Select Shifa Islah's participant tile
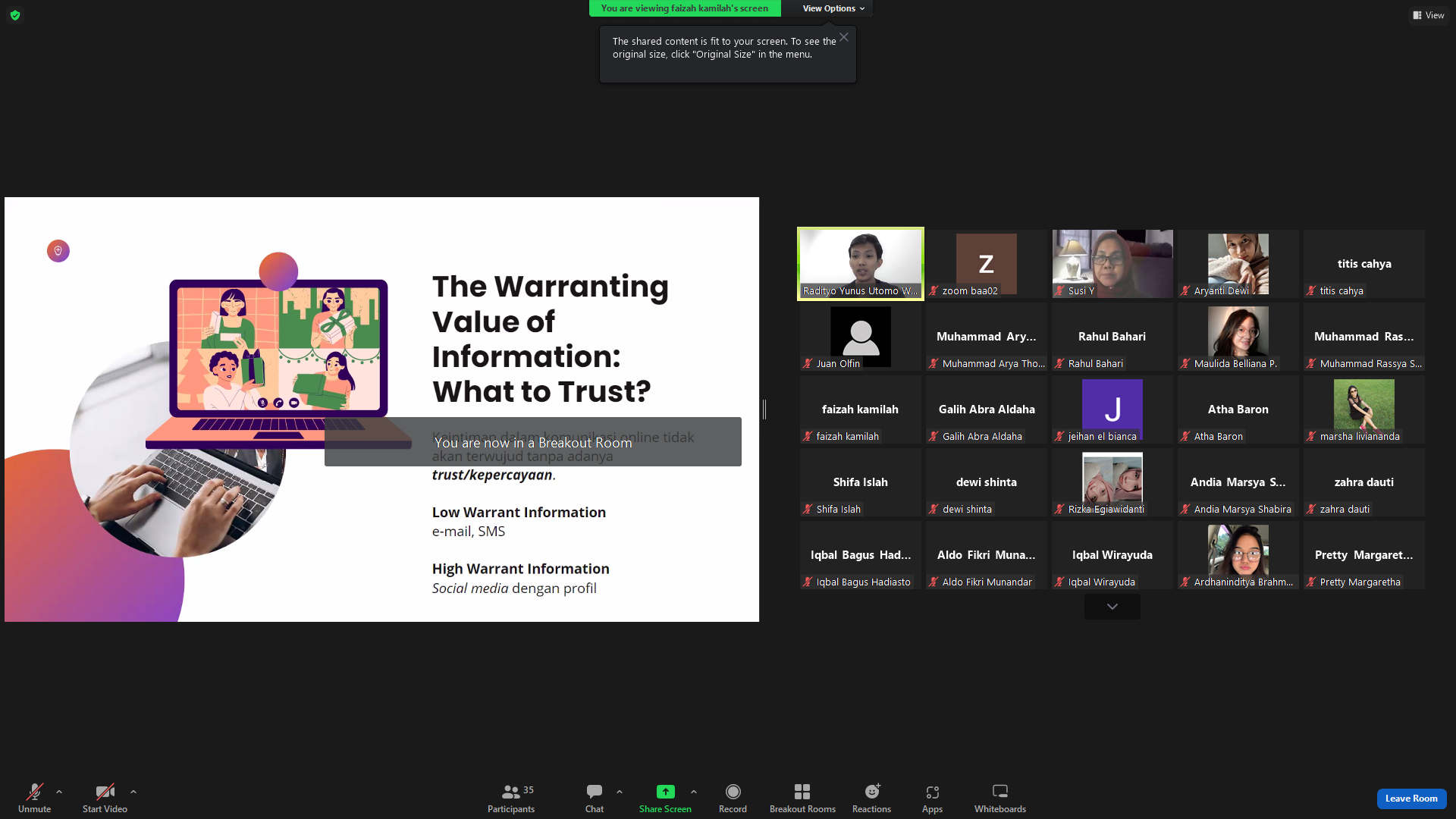 pos(861,482)
